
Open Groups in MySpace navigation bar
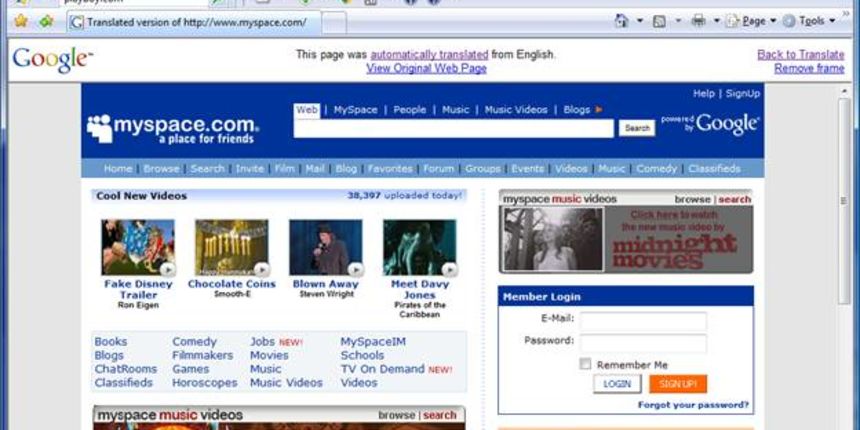483,168
